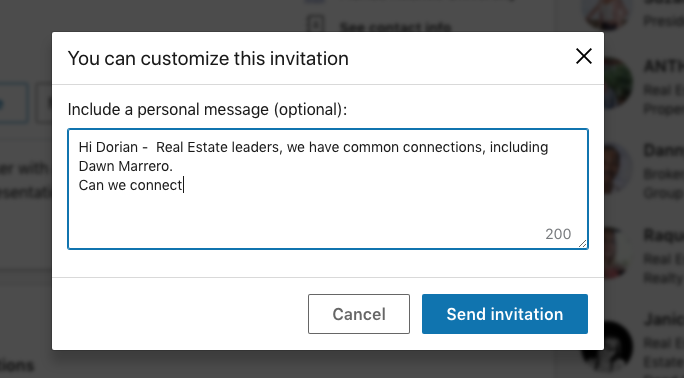Send the invitation to Dorian

pyautogui.click(x=505, y=314)
